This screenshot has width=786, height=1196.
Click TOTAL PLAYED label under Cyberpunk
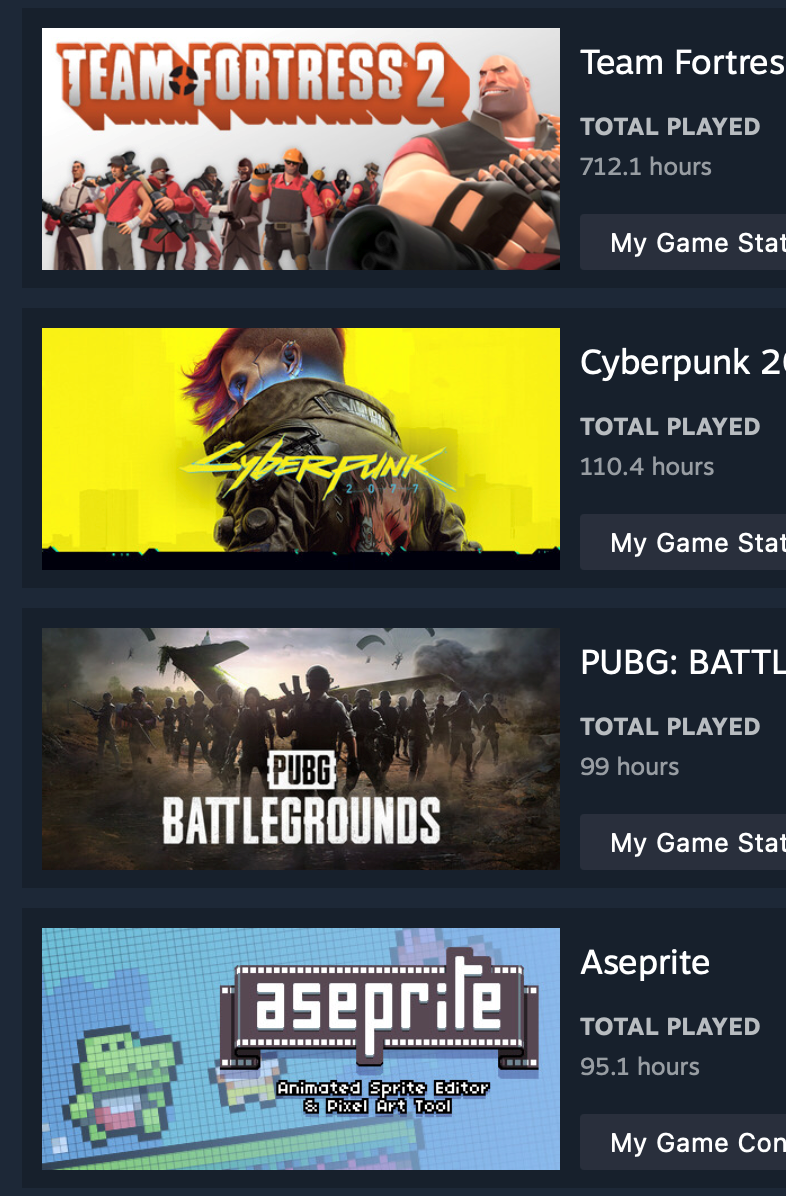coord(670,426)
